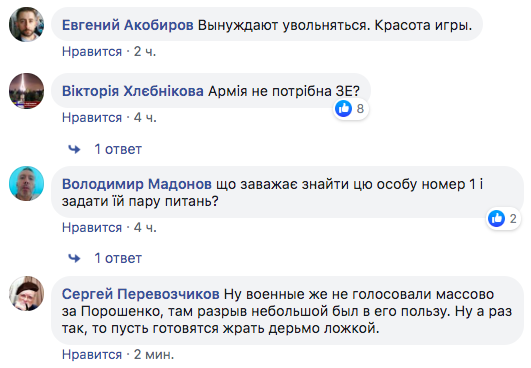Open Евгений Акобиров name link

[x=128, y=25]
